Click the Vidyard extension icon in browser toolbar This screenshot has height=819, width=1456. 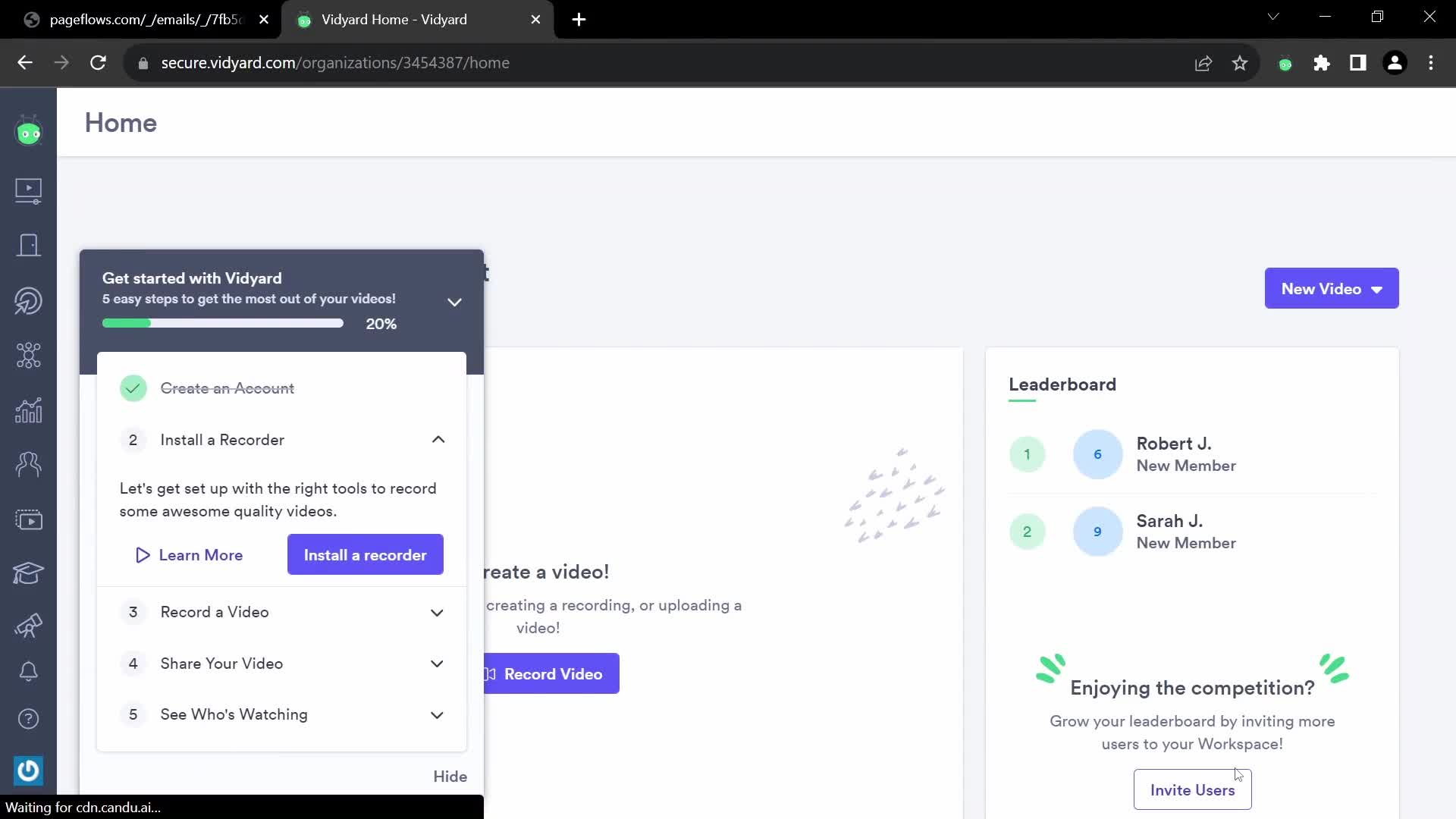coord(1285,64)
